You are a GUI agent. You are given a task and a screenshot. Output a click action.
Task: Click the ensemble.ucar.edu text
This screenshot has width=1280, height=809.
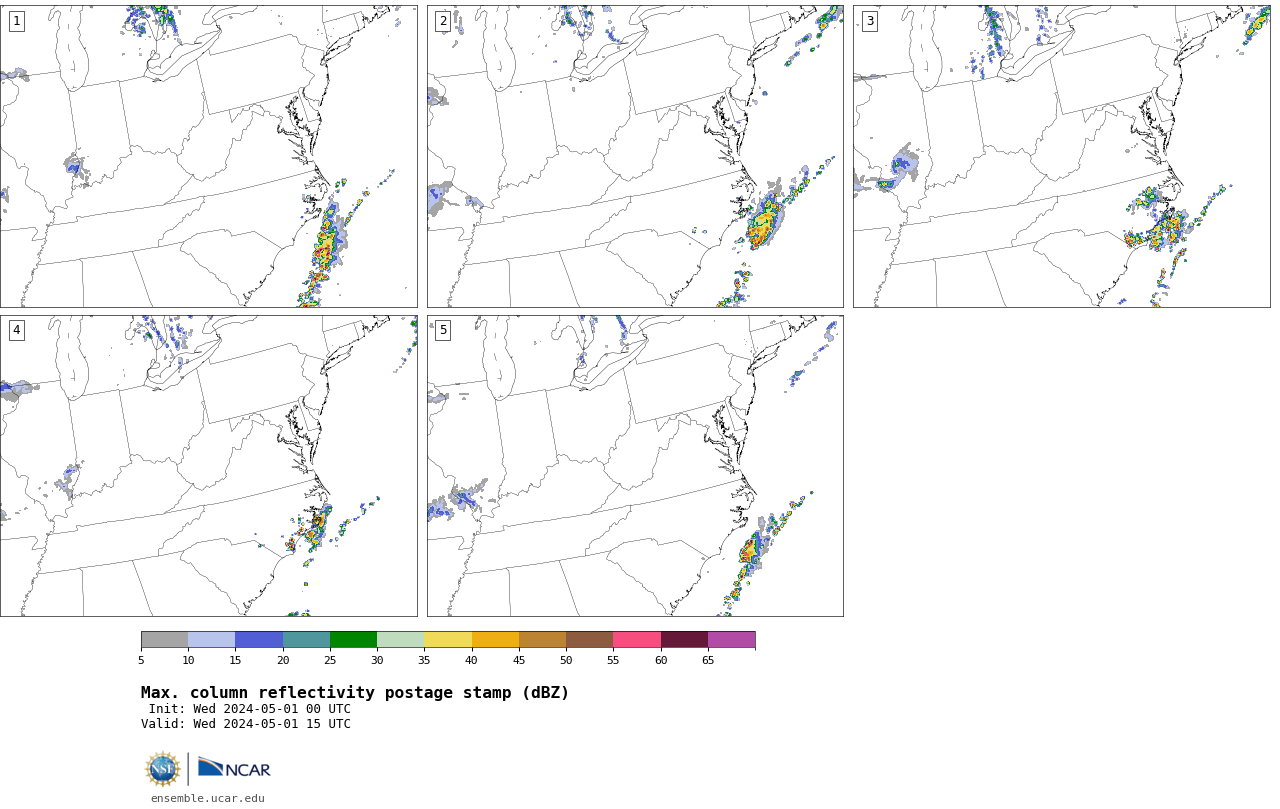pyautogui.click(x=208, y=798)
